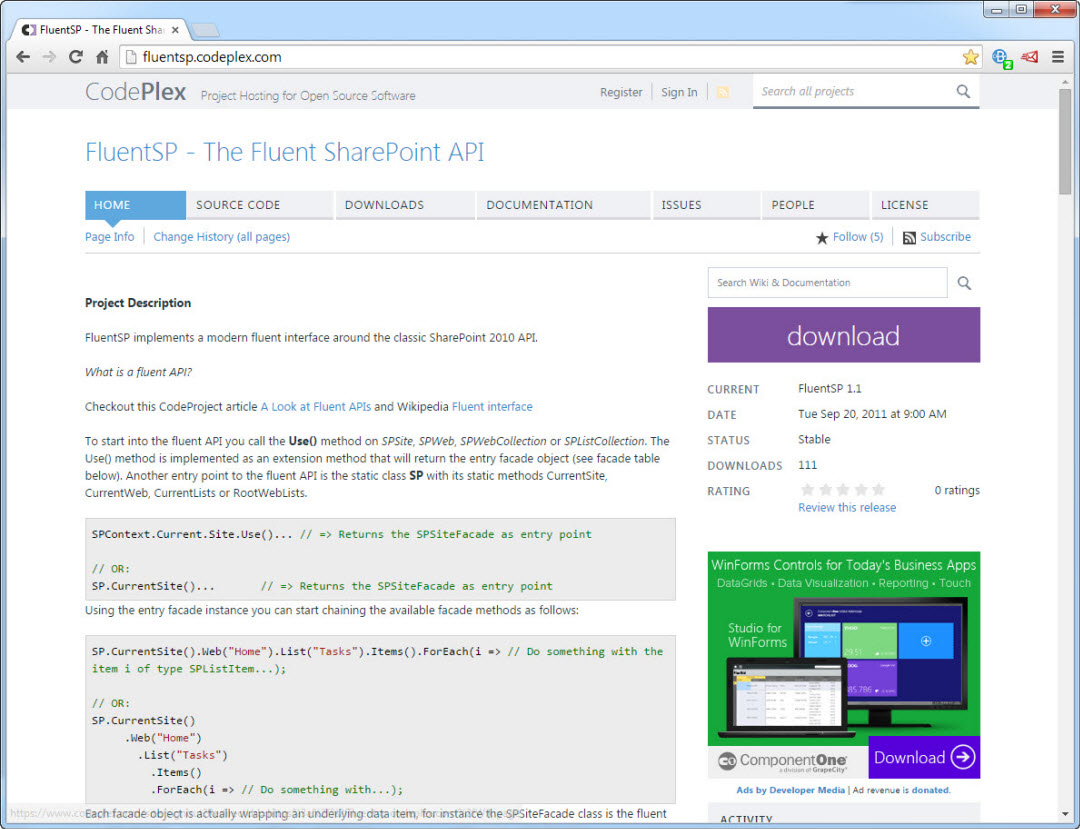
Task: Reload the page with the refresh icon
Action: click(x=75, y=57)
